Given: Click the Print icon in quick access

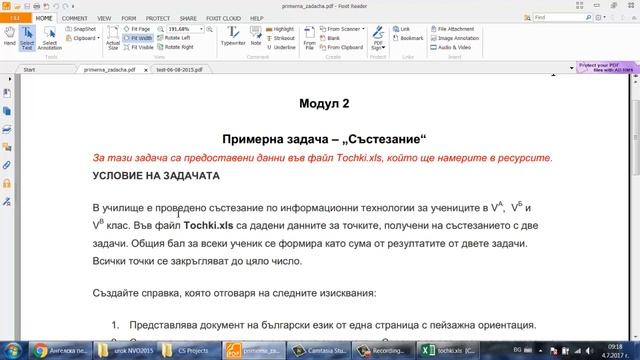Looking at the screenshot, I should point(37,6).
